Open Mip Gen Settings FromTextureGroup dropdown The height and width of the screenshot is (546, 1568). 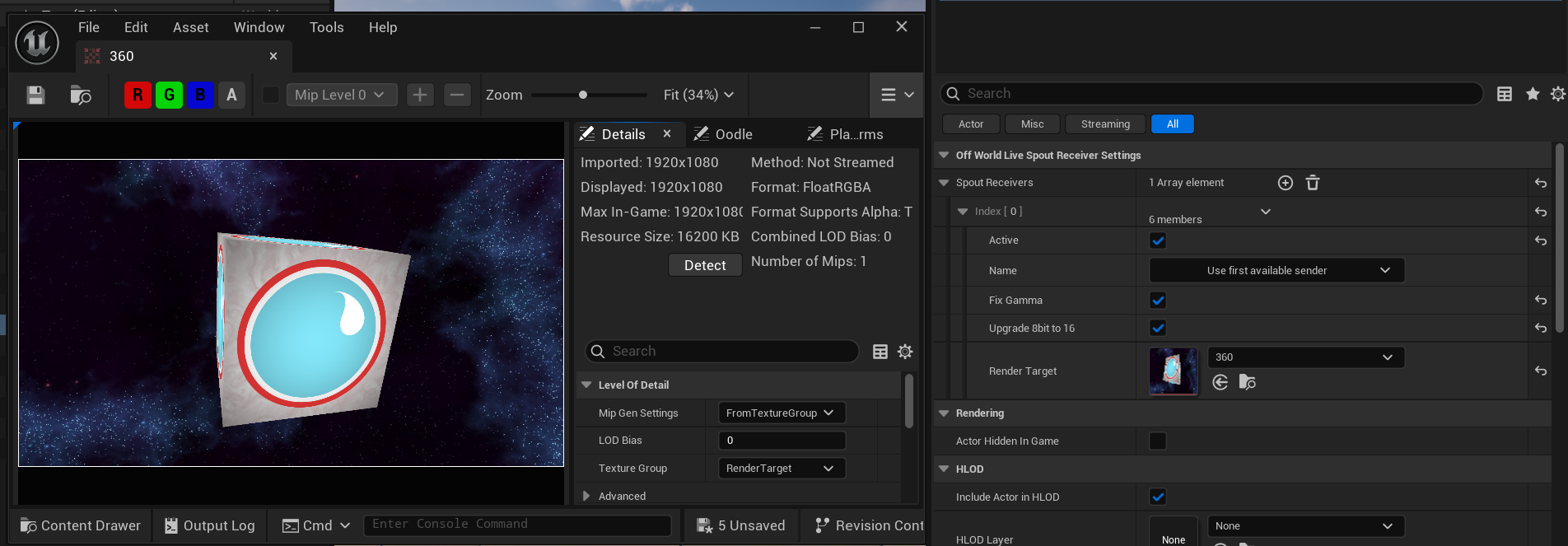782,413
